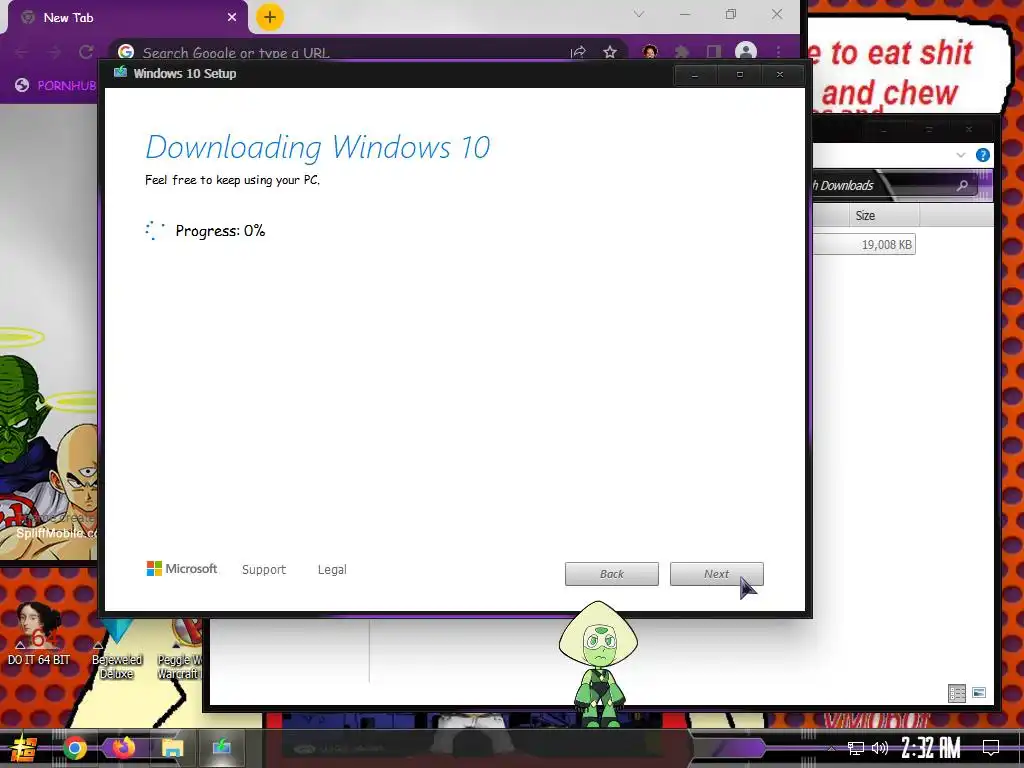Open the volume icon in system tray
The image size is (1024, 768).
(x=880, y=748)
